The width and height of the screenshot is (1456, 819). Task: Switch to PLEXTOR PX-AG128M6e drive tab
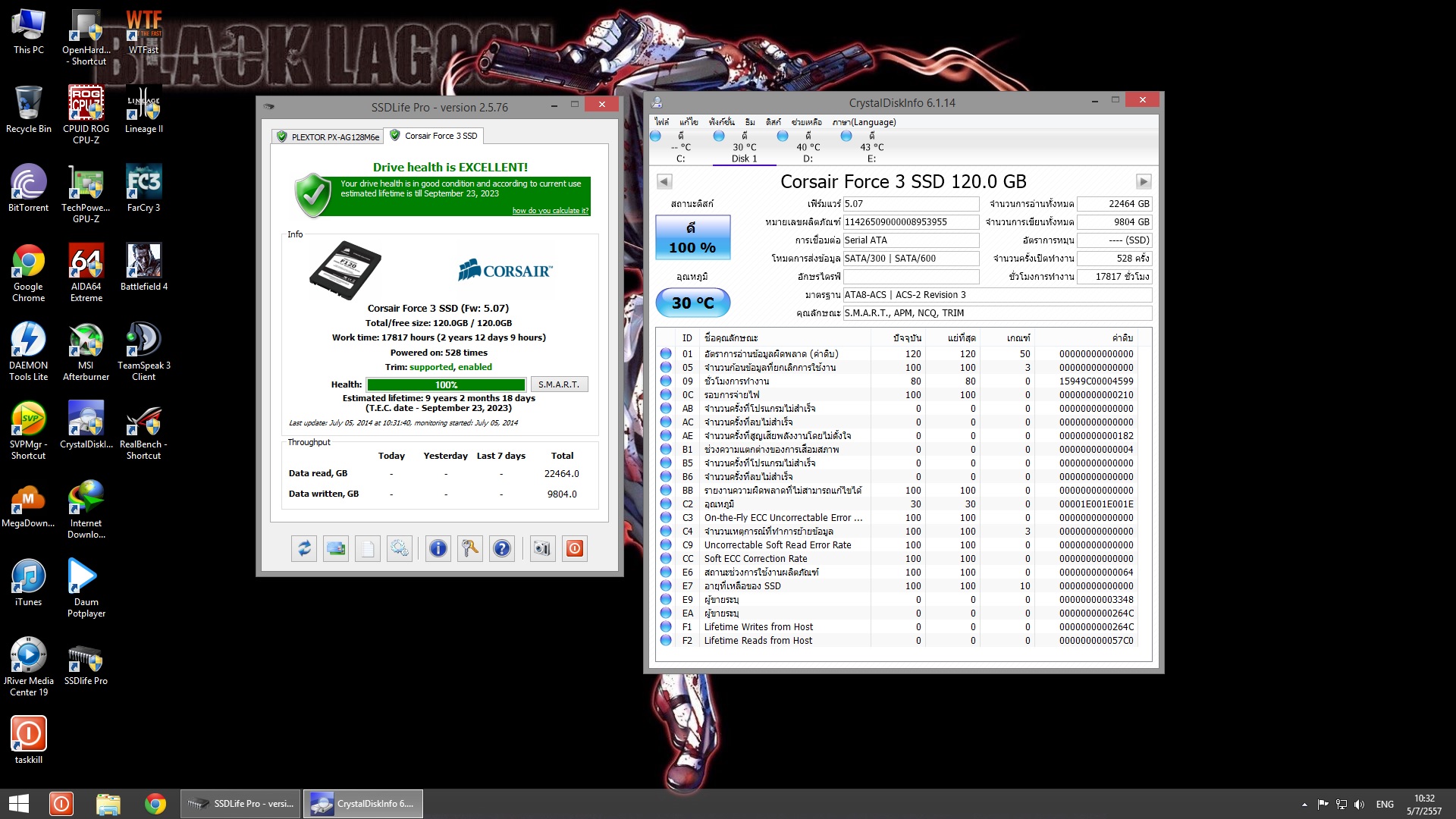pyautogui.click(x=327, y=136)
